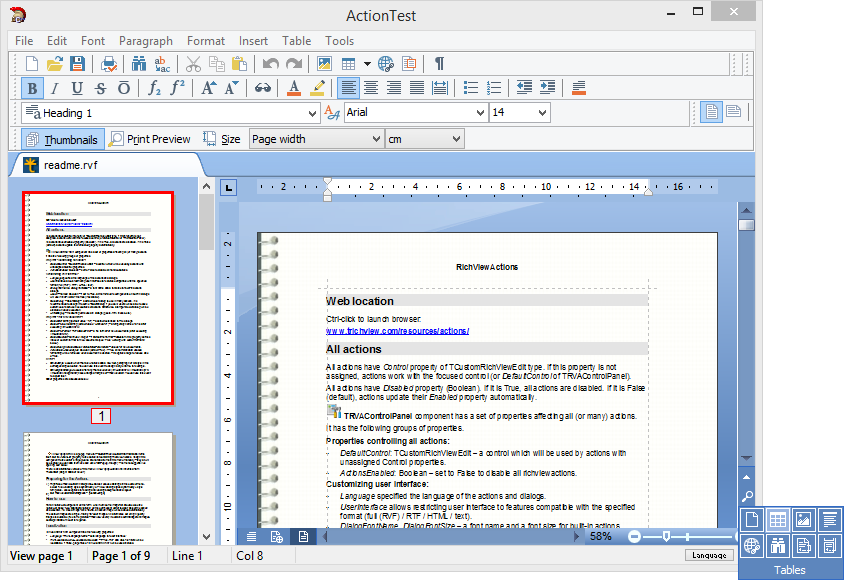Click the numbered list icon
The image size is (844, 580).
(x=494, y=88)
